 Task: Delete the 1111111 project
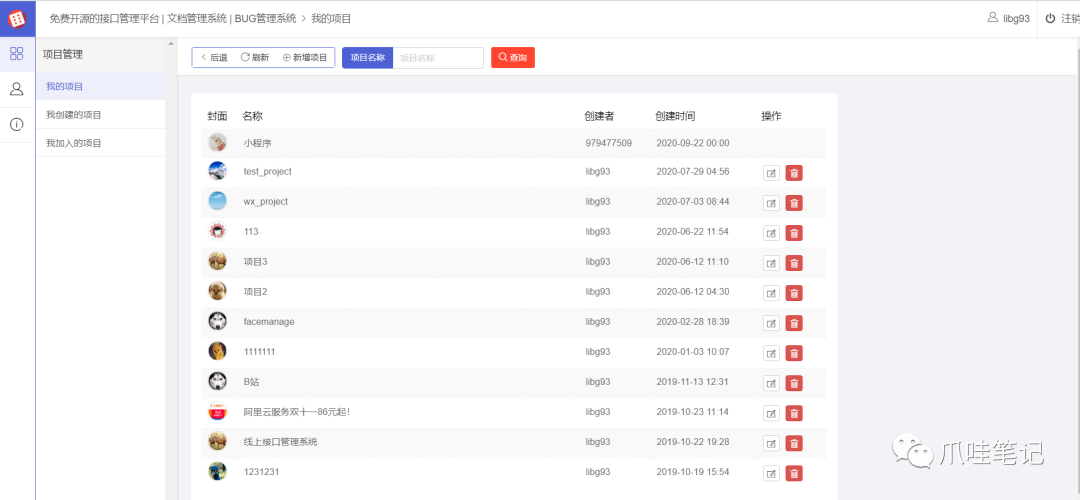794,353
